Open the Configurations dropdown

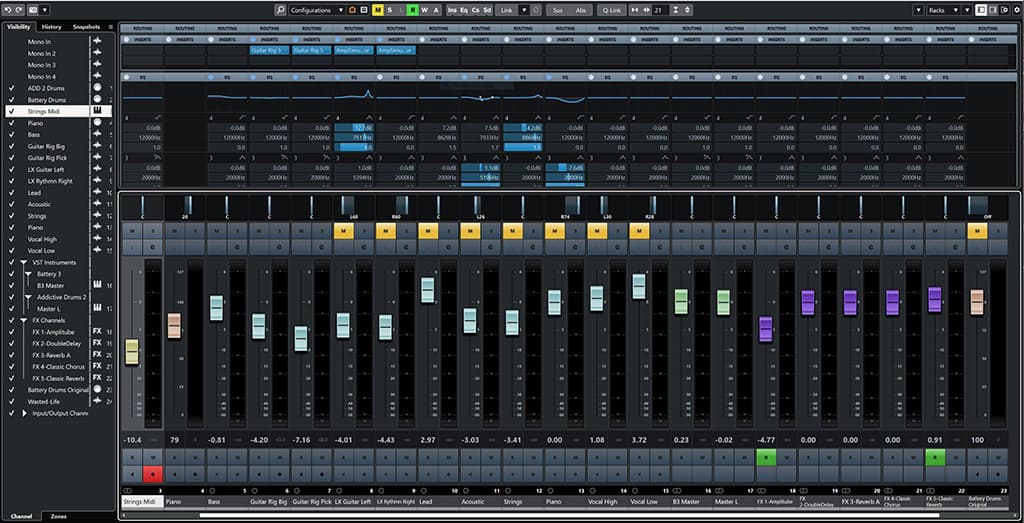(315, 9)
